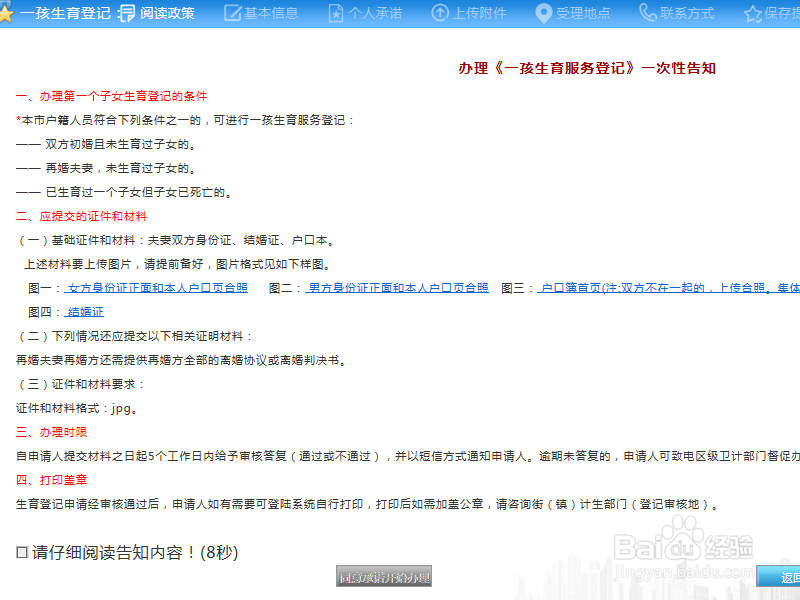Click the 图二： label
This screenshot has width=800, height=600.
[286, 288]
